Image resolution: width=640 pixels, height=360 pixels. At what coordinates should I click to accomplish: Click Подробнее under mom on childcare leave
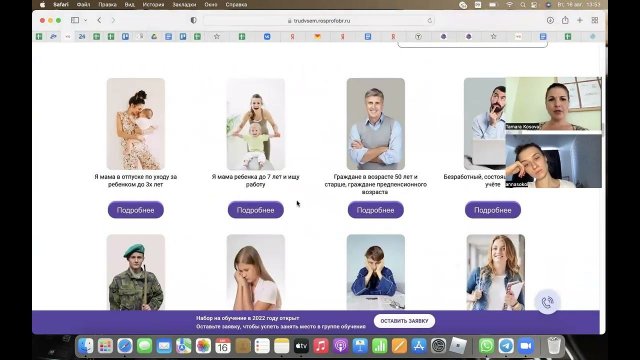click(x=136, y=210)
